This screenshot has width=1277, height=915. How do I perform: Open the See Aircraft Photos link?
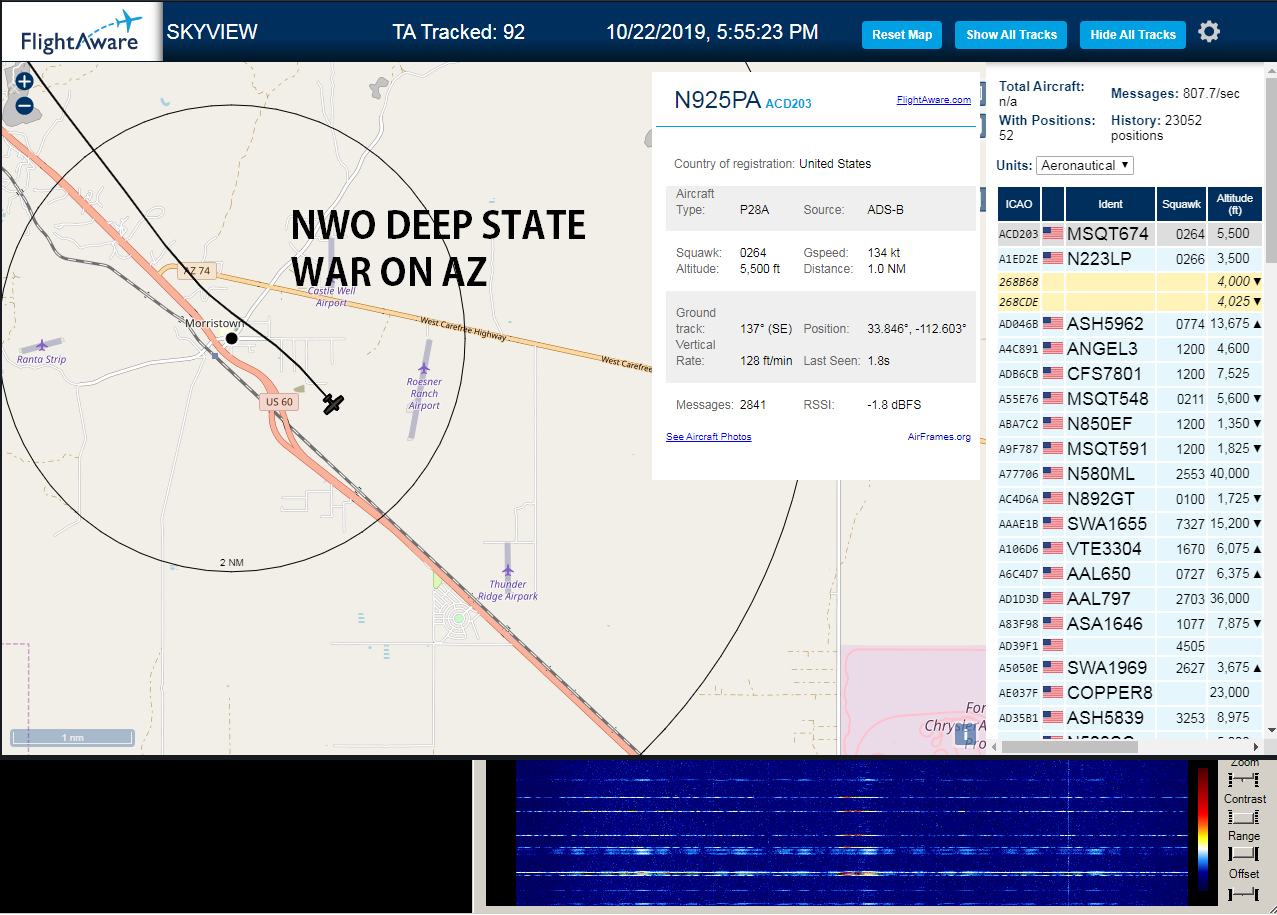pos(708,437)
